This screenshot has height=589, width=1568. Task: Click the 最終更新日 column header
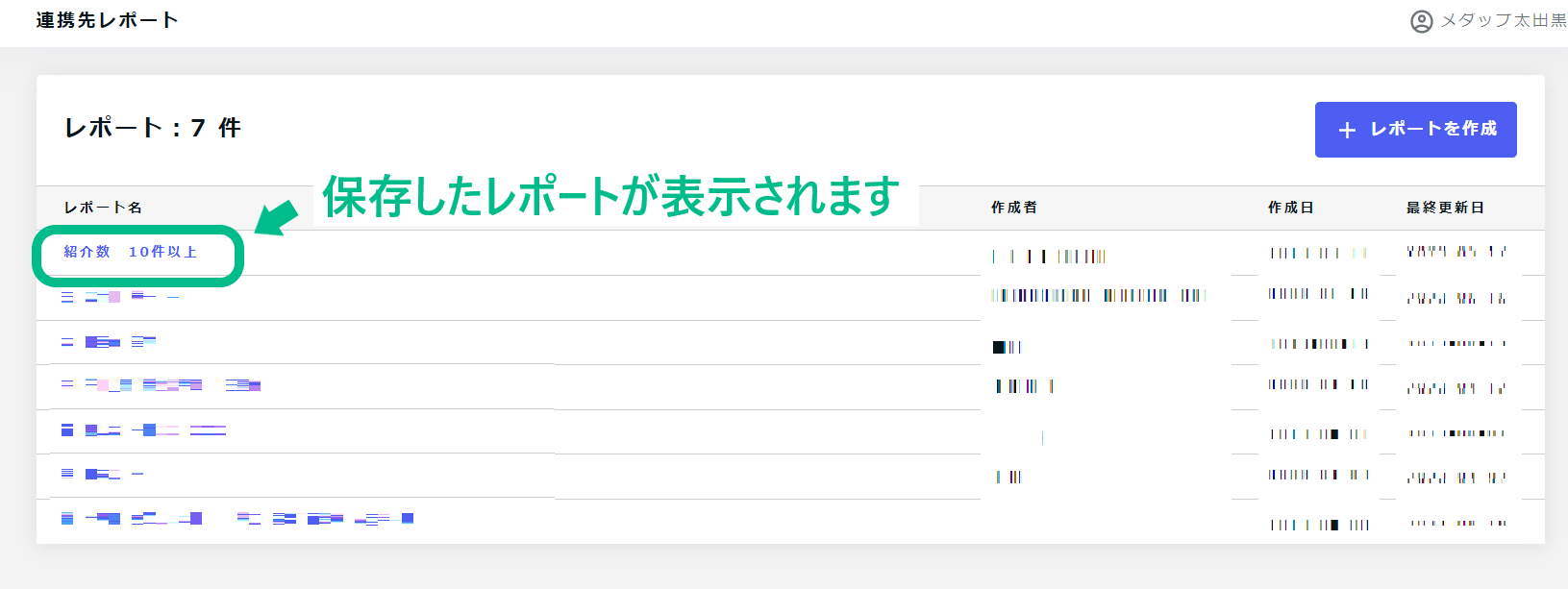click(1445, 208)
